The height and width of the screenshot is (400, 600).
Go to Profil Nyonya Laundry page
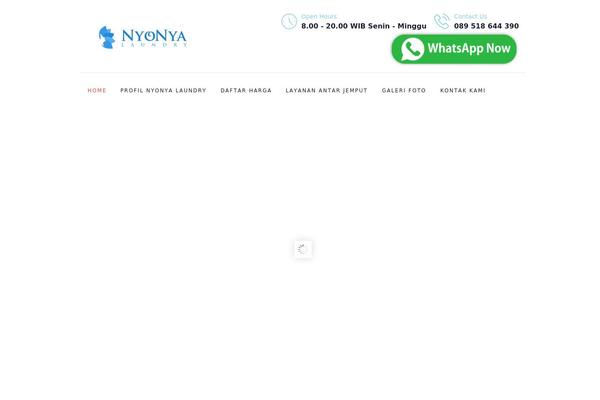pos(163,91)
